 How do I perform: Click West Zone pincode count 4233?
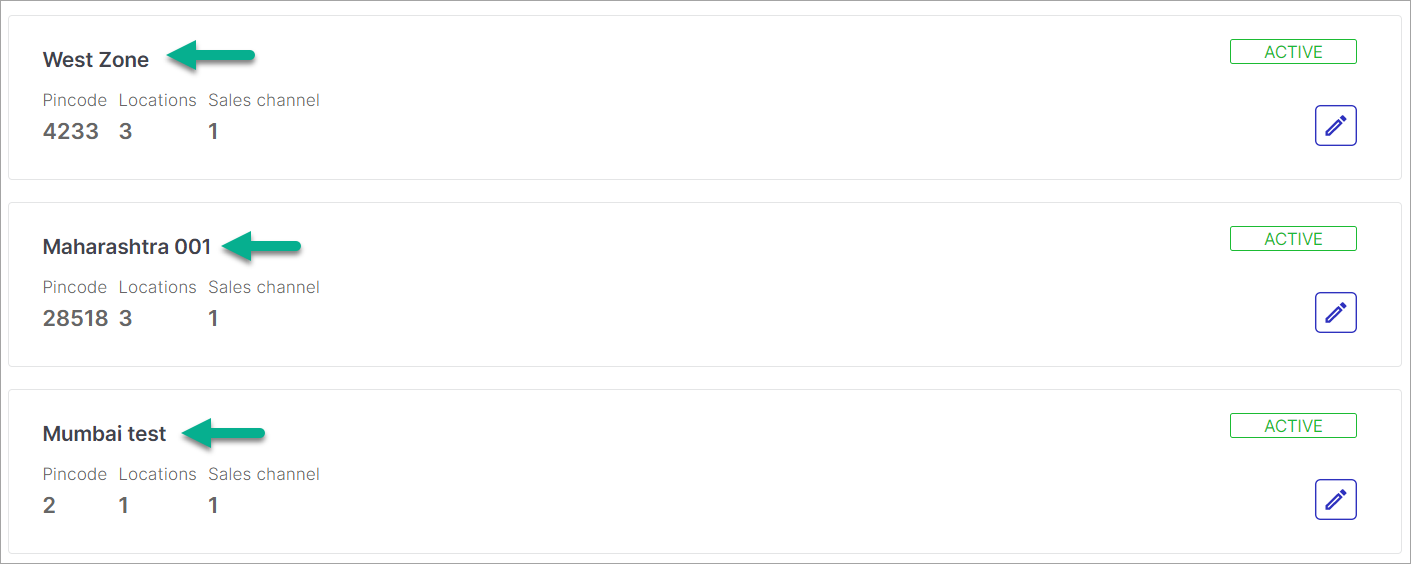point(71,131)
